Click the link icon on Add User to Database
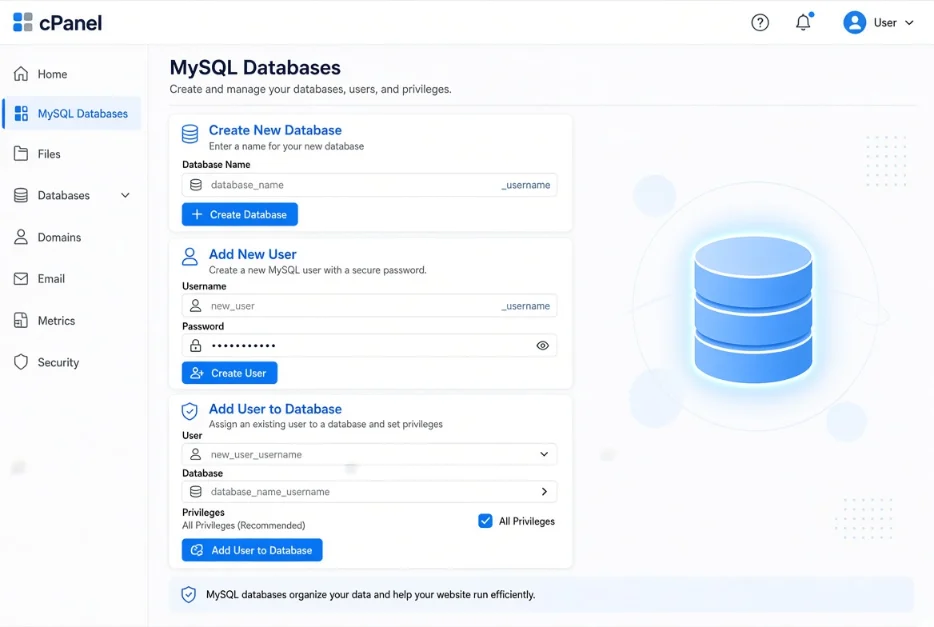The image size is (934, 627). pyautogui.click(x=197, y=550)
